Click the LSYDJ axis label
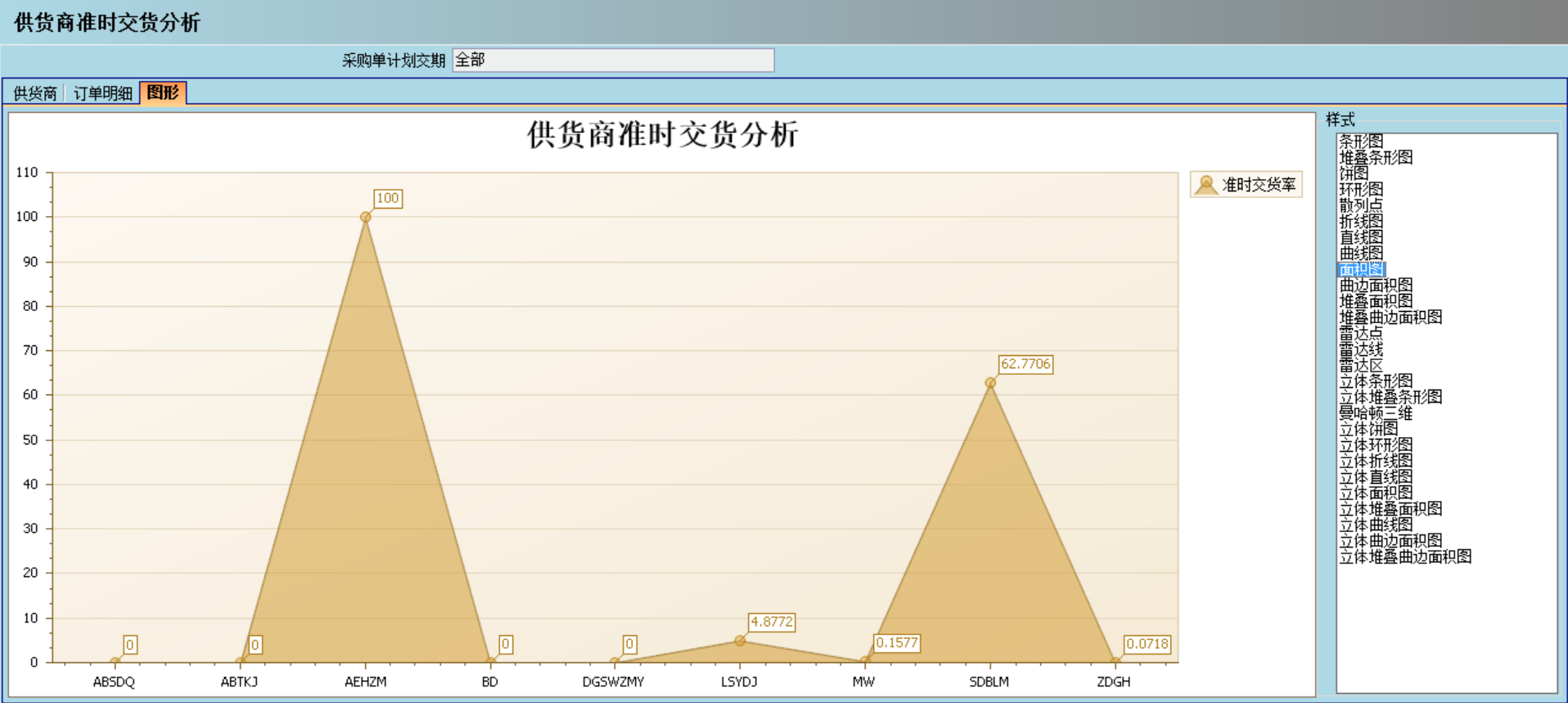1568x703 pixels. (x=739, y=682)
